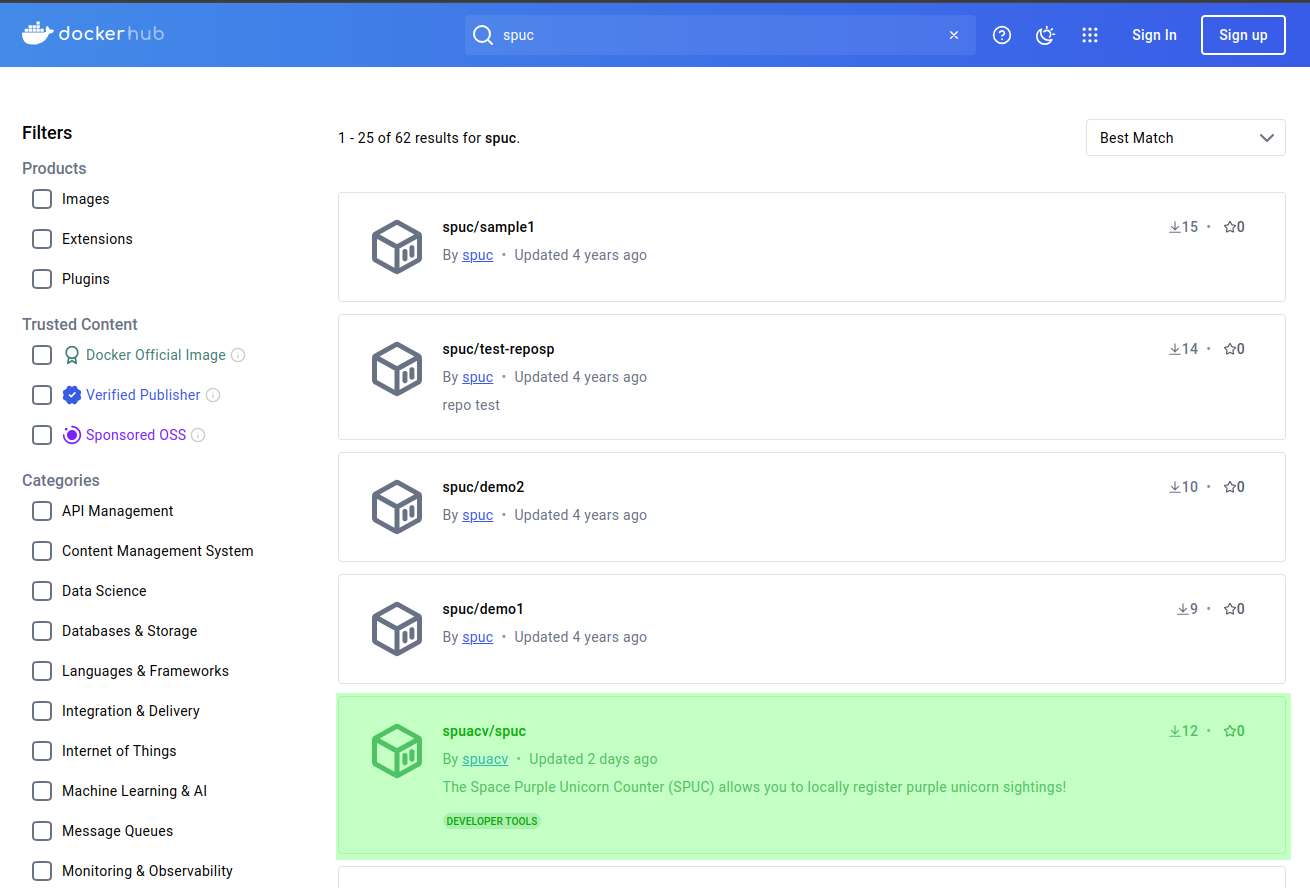Clear the search field with the X icon

954,35
